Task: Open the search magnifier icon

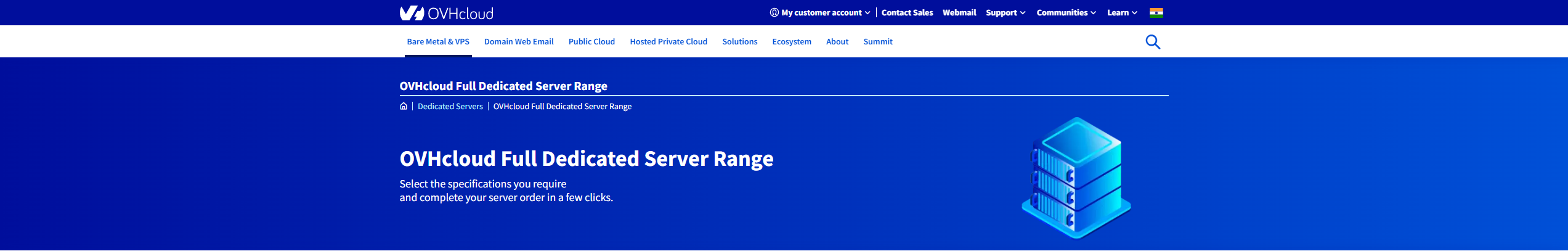Action: point(1152,42)
